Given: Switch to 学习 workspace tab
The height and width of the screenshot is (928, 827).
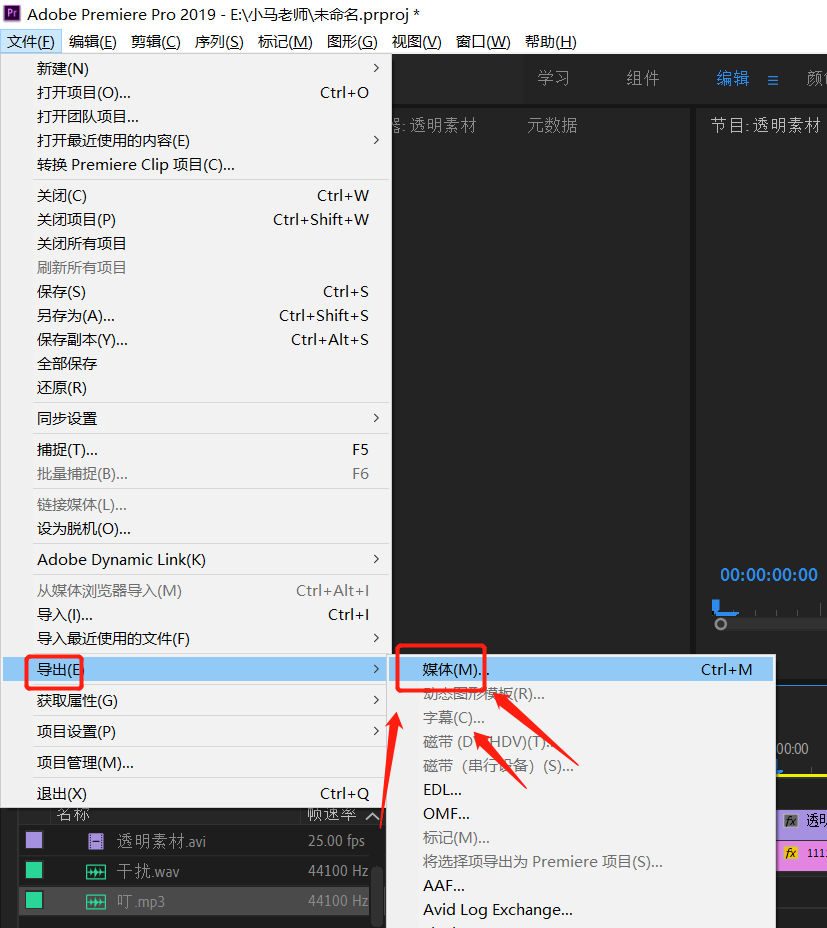Looking at the screenshot, I should [x=554, y=78].
